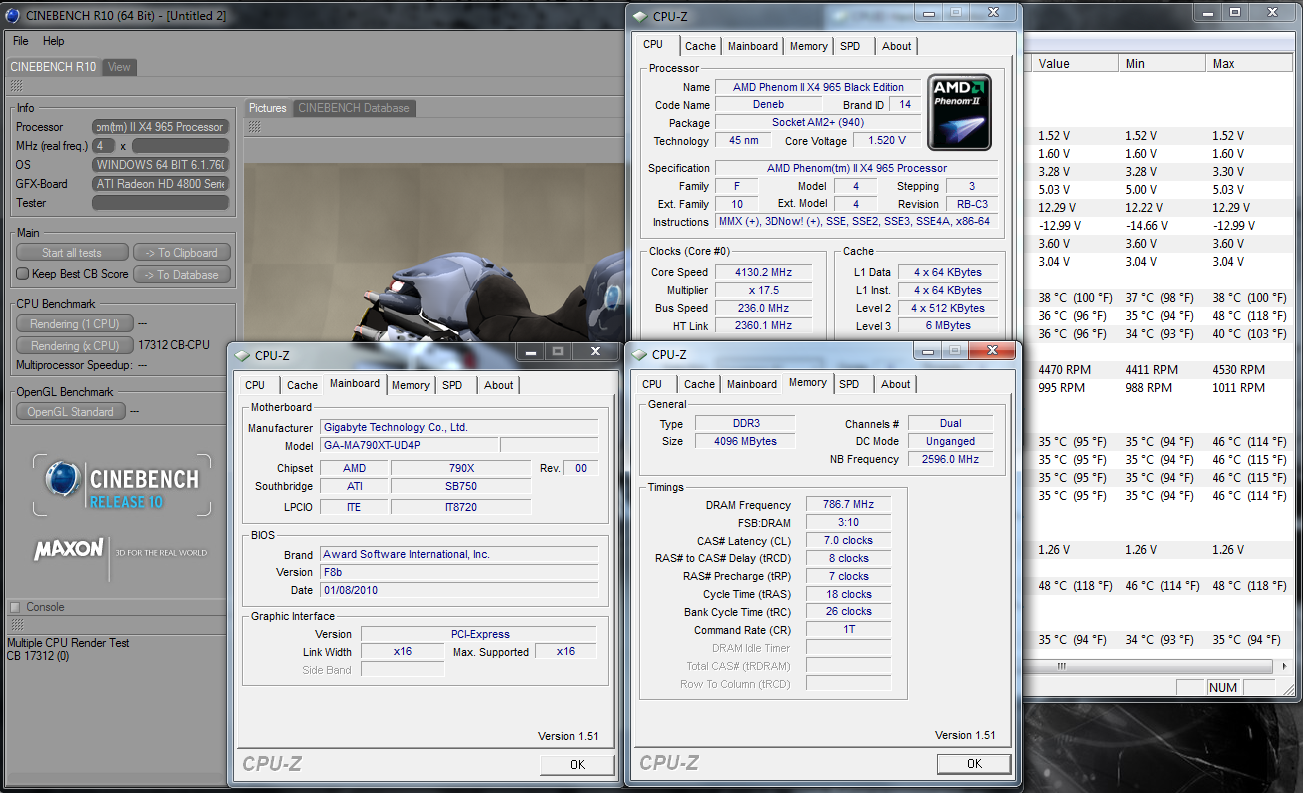Open the SPD tab in Mainboard CPU-Z window
Viewport: 1303px width, 793px height.
pyautogui.click(x=452, y=385)
